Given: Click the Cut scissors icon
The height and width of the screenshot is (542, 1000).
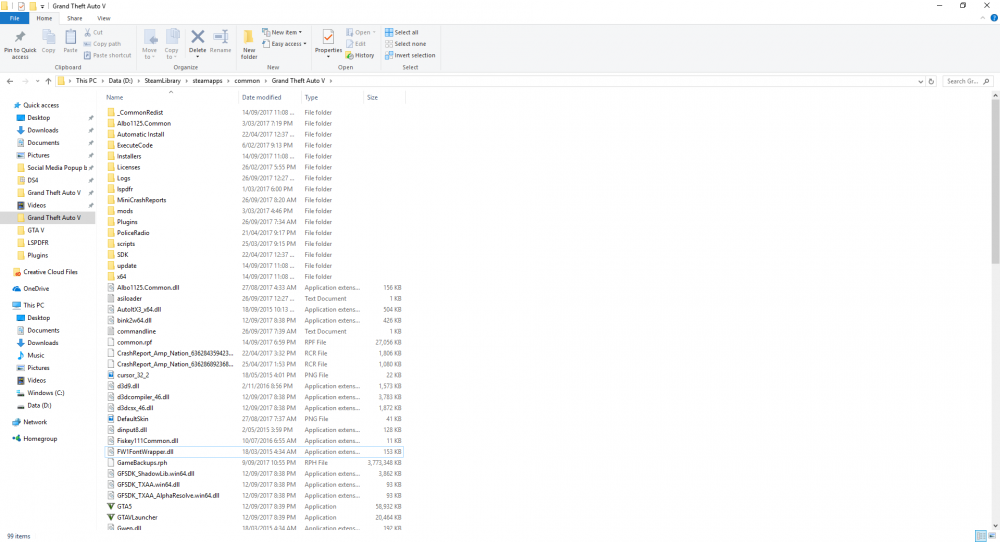Looking at the screenshot, I should click(x=87, y=32).
